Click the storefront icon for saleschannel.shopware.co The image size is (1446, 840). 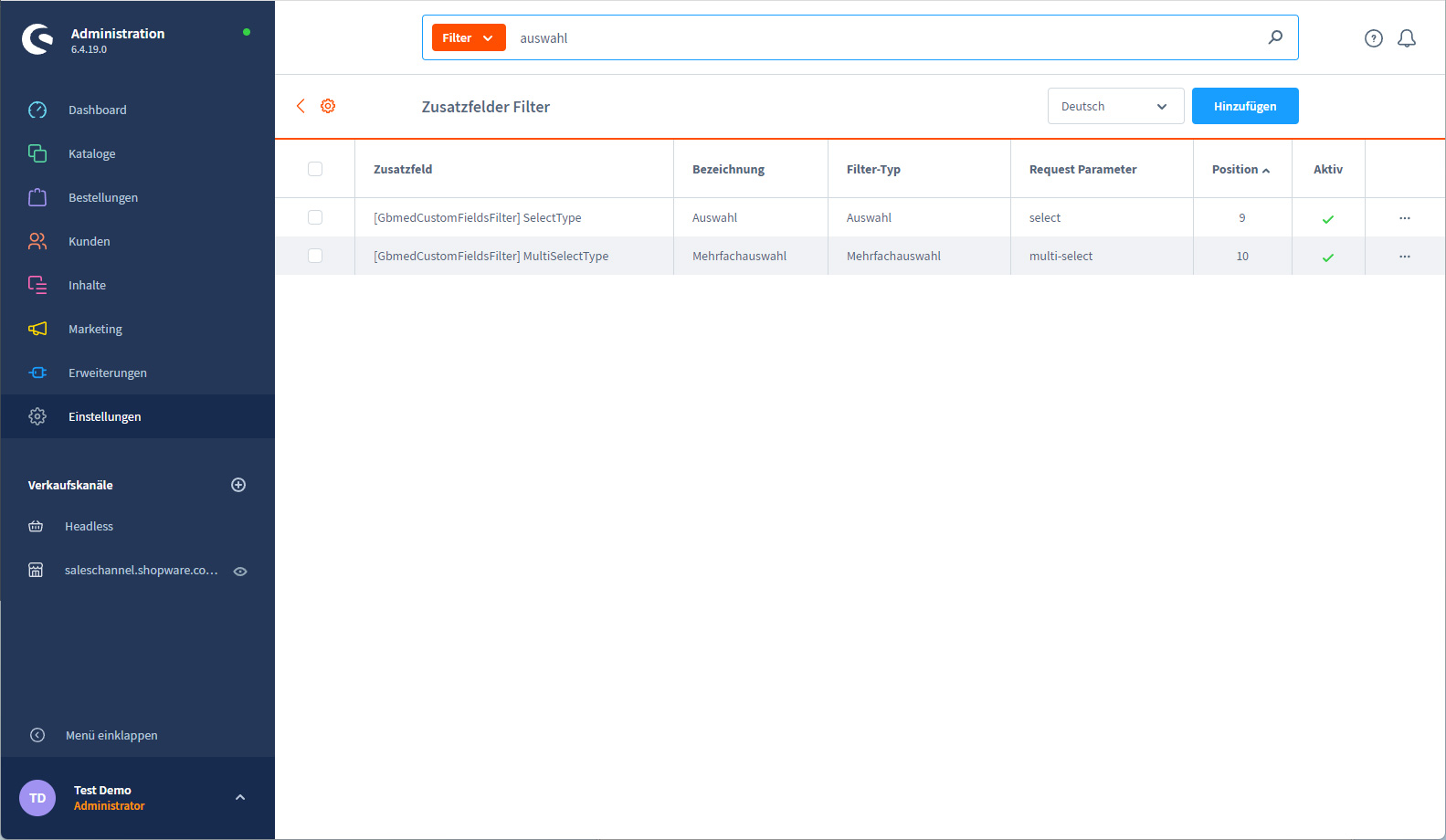point(36,570)
